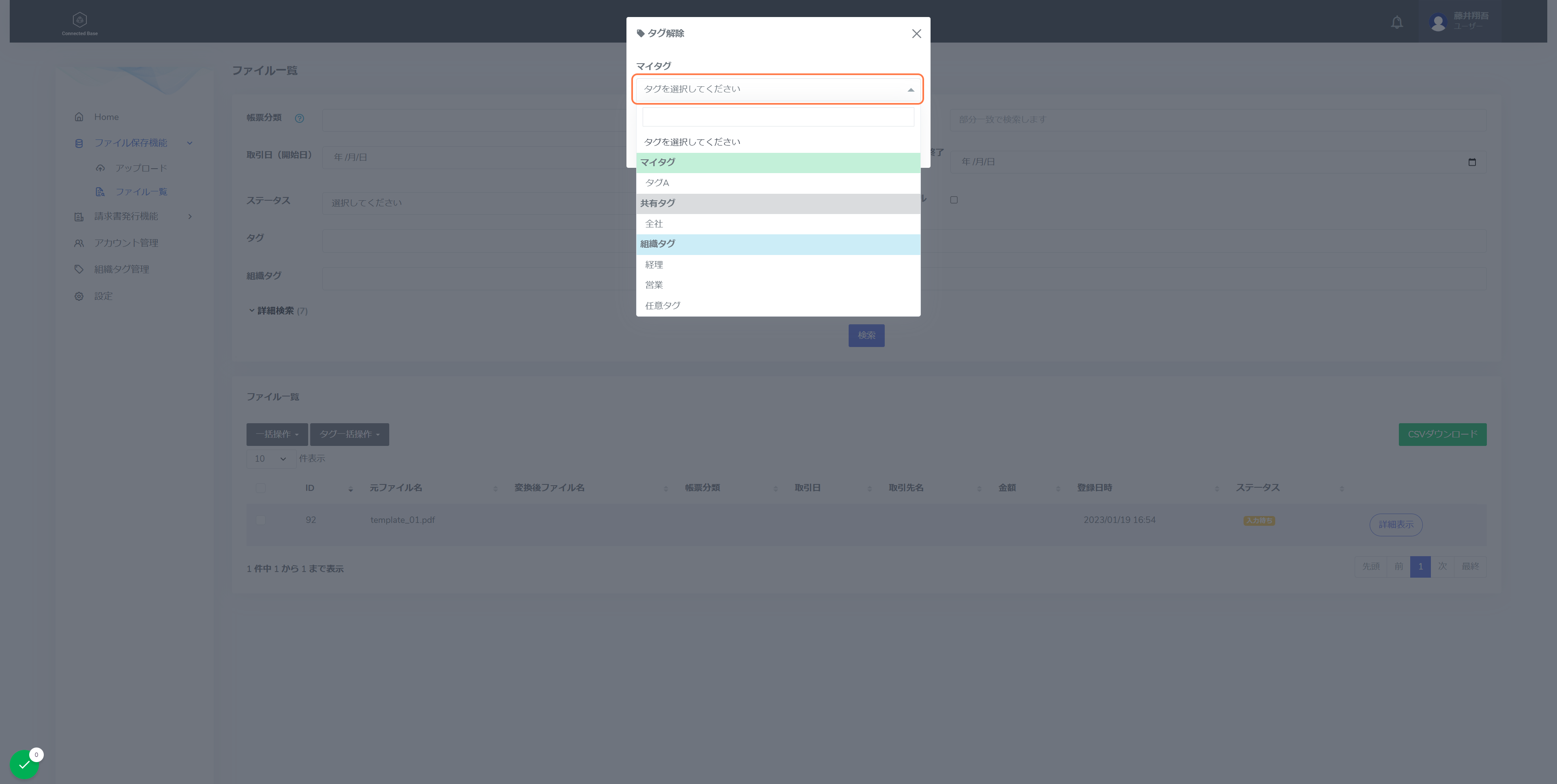Click the Connected Base logo
Viewport: 1557px width, 784px height.
(x=80, y=24)
